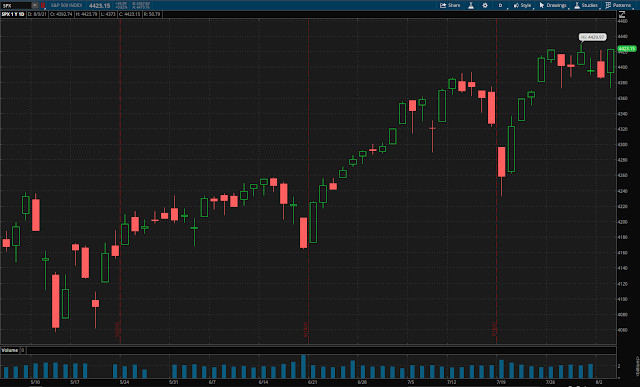Viewport: 640px width, 387px height.
Task: Expand the Studies dropdown menu
Action: (x=586, y=5)
